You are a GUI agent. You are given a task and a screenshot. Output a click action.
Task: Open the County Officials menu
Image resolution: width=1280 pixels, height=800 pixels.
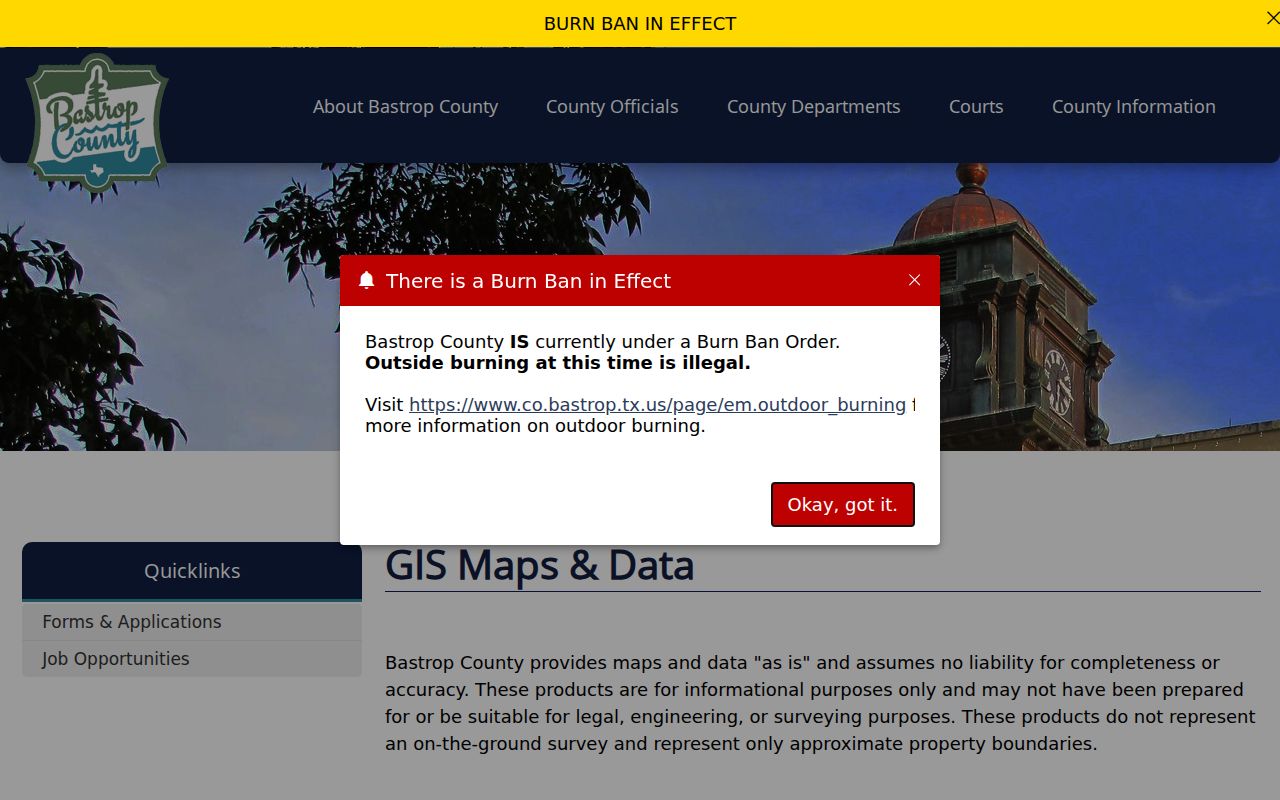pyautogui.click(x=612, y=107)
